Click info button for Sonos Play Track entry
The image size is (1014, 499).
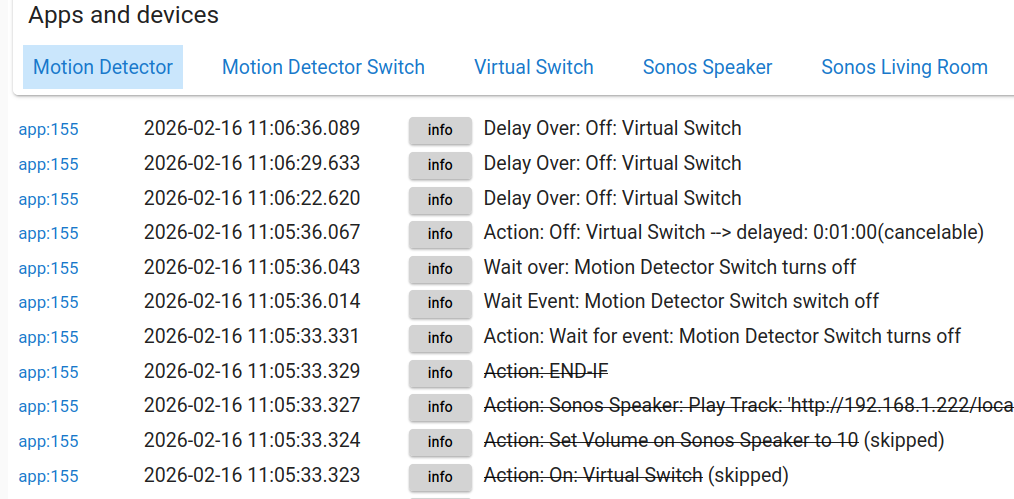click(440, 407)
